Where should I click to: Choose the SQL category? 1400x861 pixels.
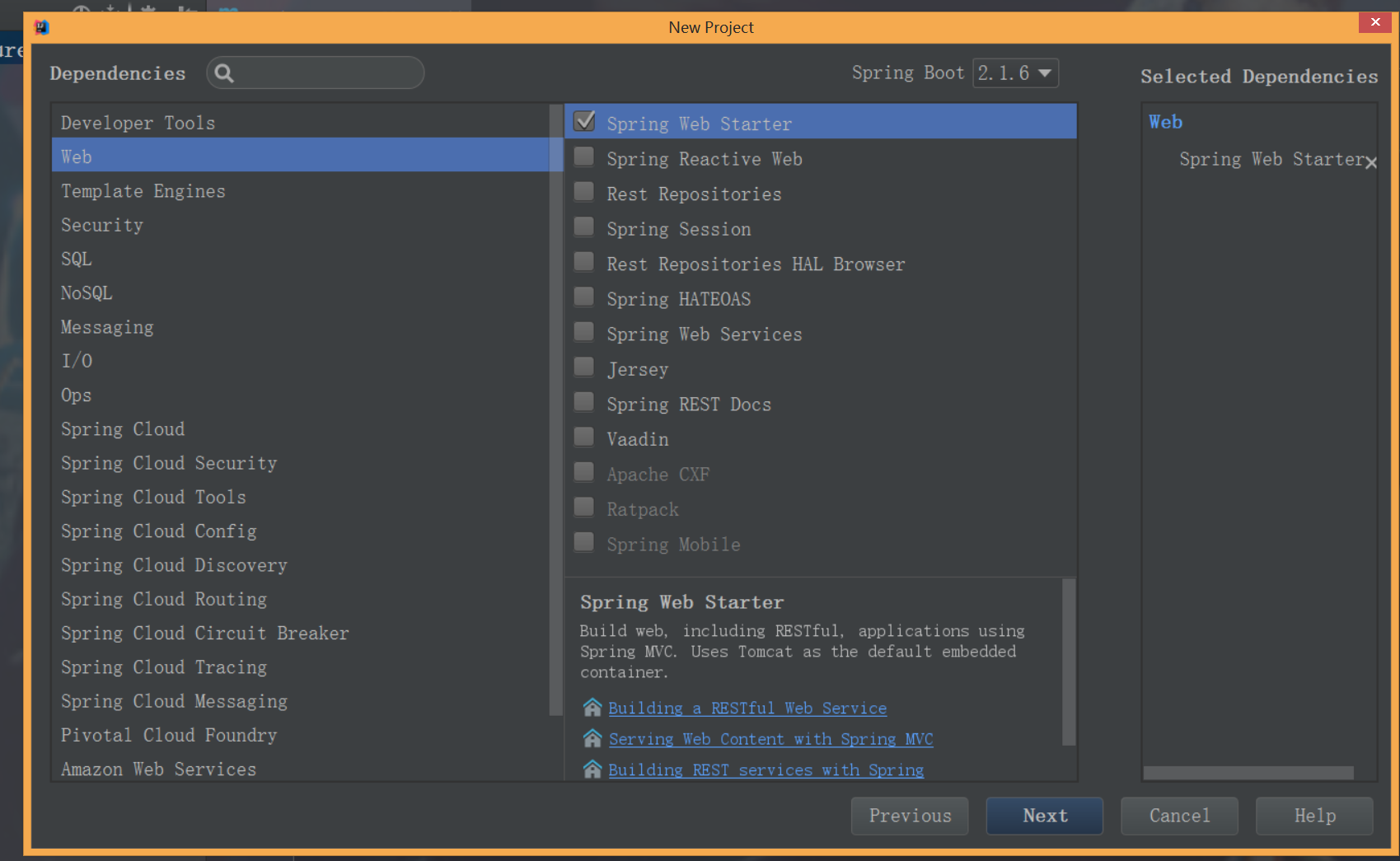(x=300, y=259)
